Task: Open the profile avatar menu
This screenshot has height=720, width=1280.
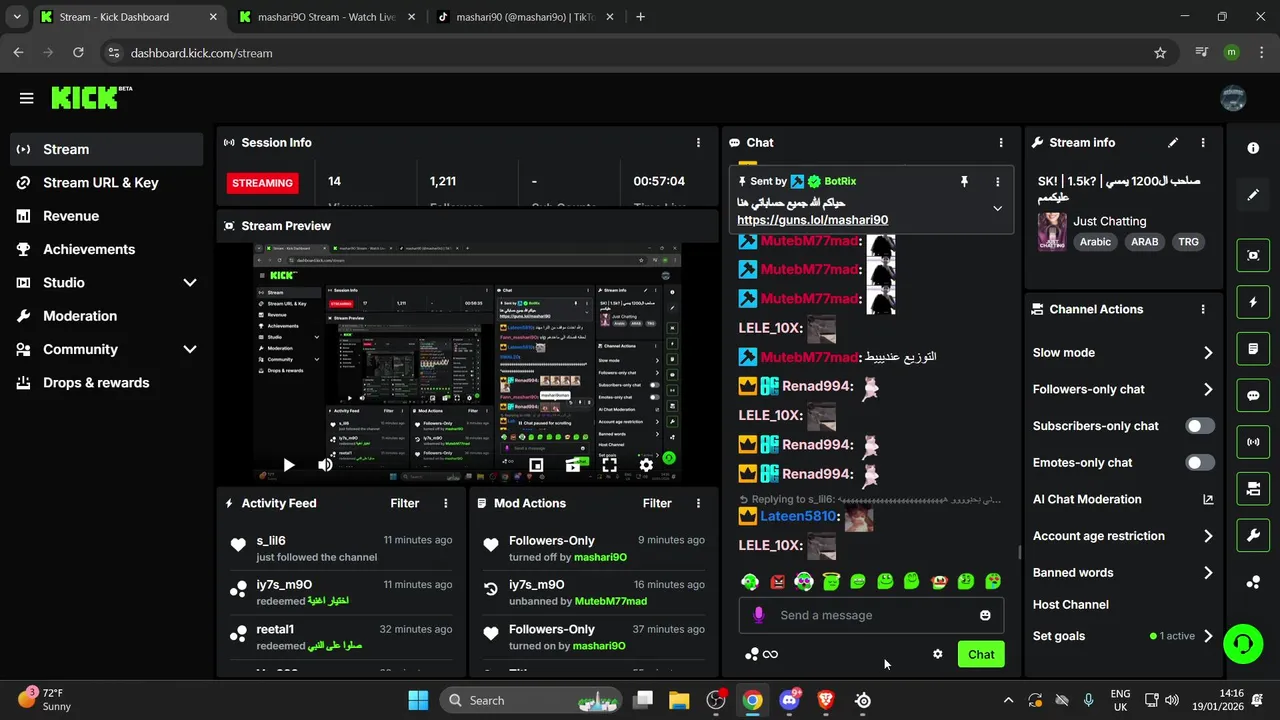Action: coord(1233,98)
